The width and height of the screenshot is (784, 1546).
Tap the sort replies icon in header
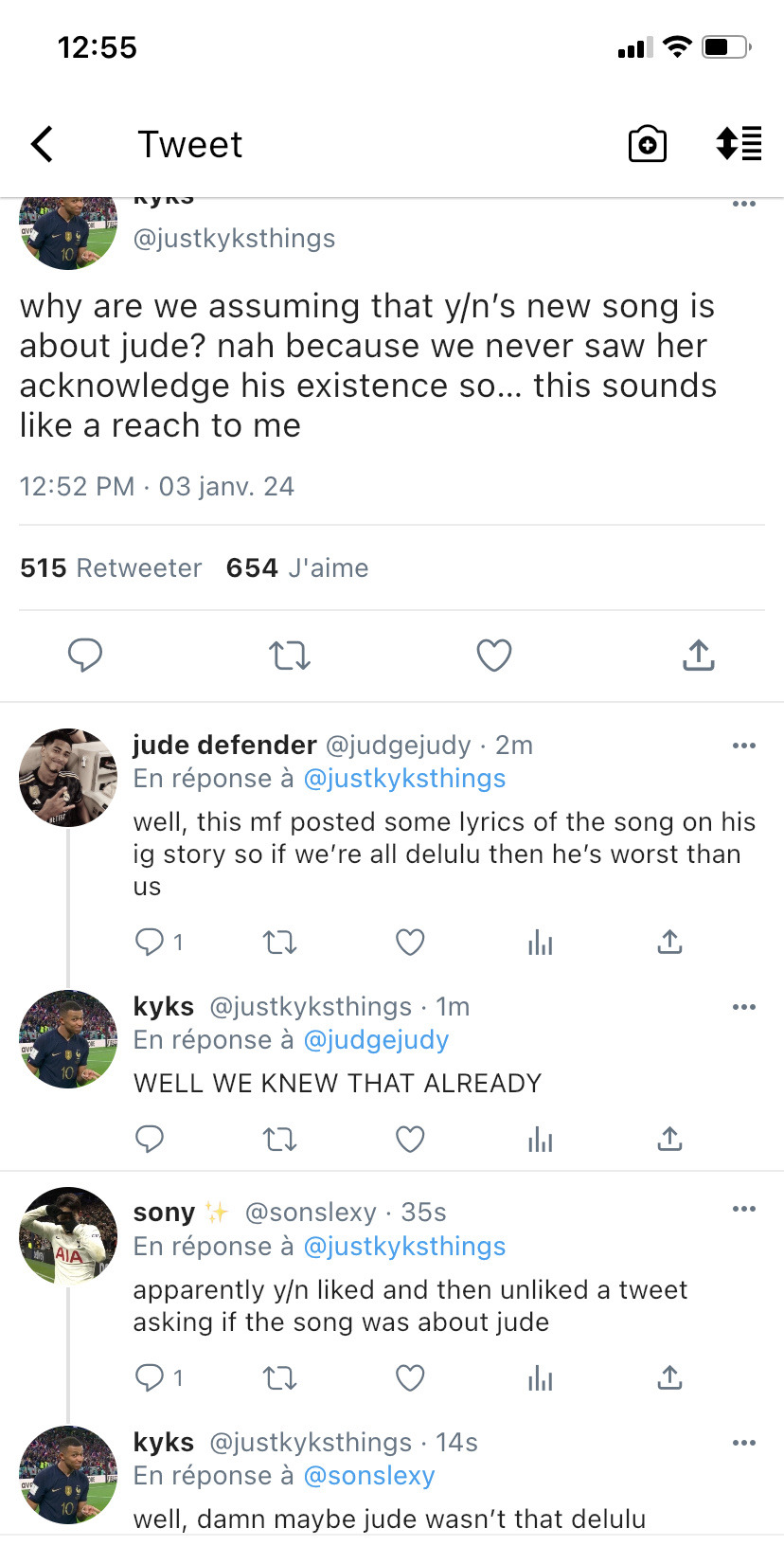pyautogui.click(x=739, y=144)
